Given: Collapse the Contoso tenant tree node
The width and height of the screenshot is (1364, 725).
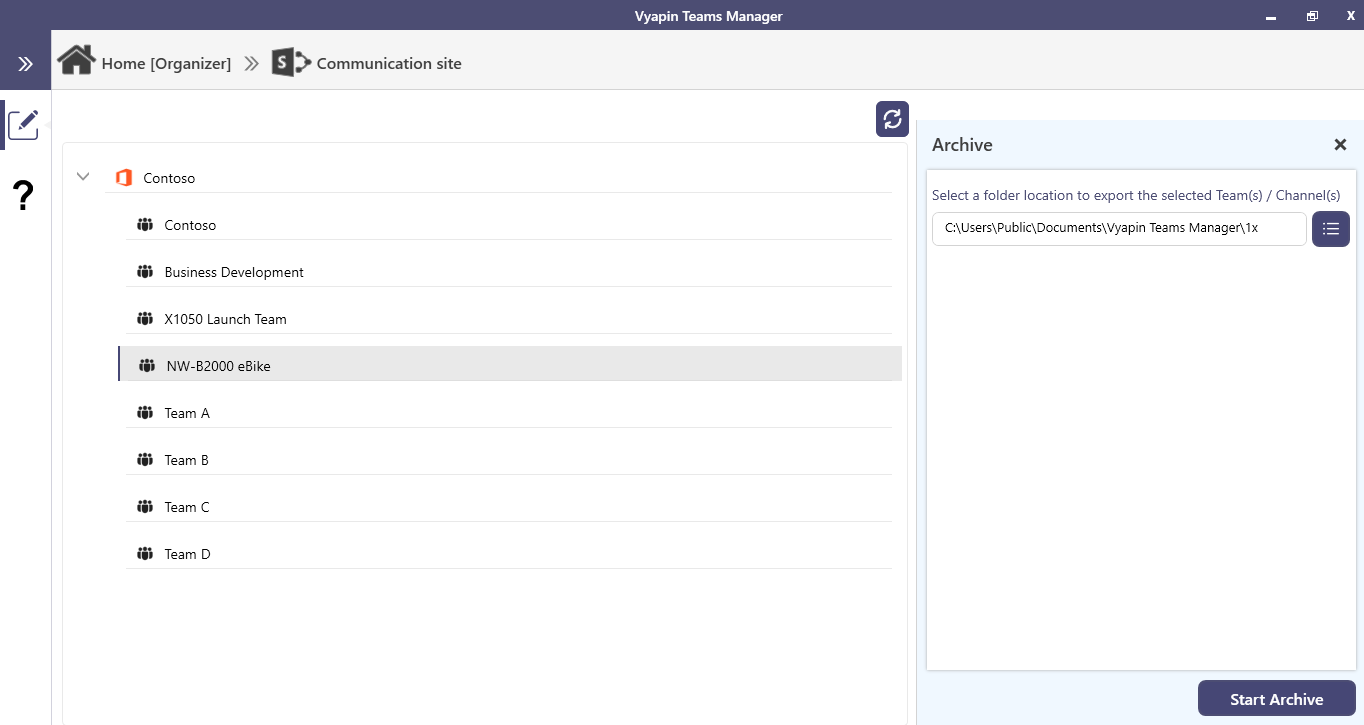Looking at the screenshot, I should (83, 177).
